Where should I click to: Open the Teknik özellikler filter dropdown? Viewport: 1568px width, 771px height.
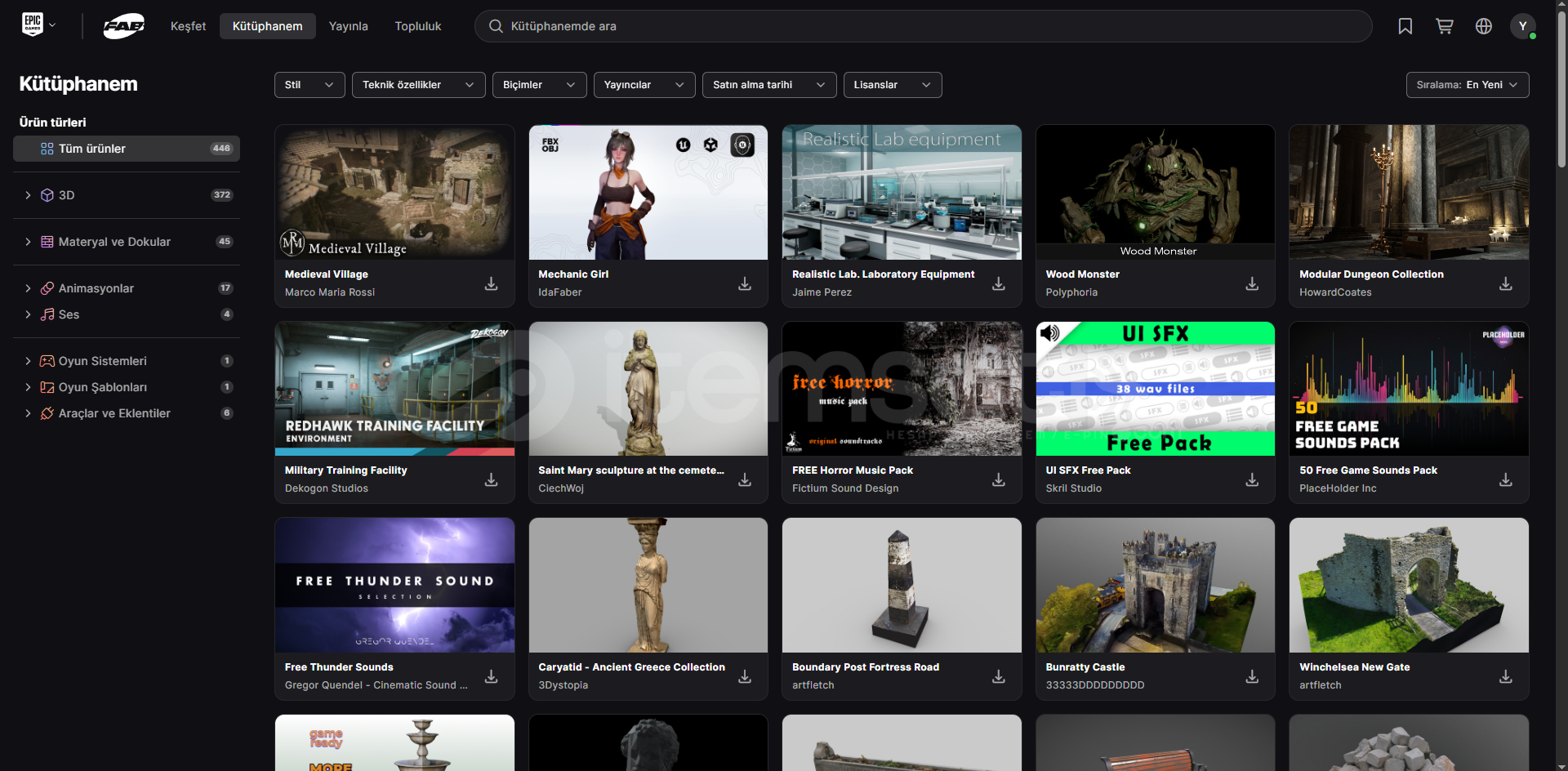coord(417,85)
